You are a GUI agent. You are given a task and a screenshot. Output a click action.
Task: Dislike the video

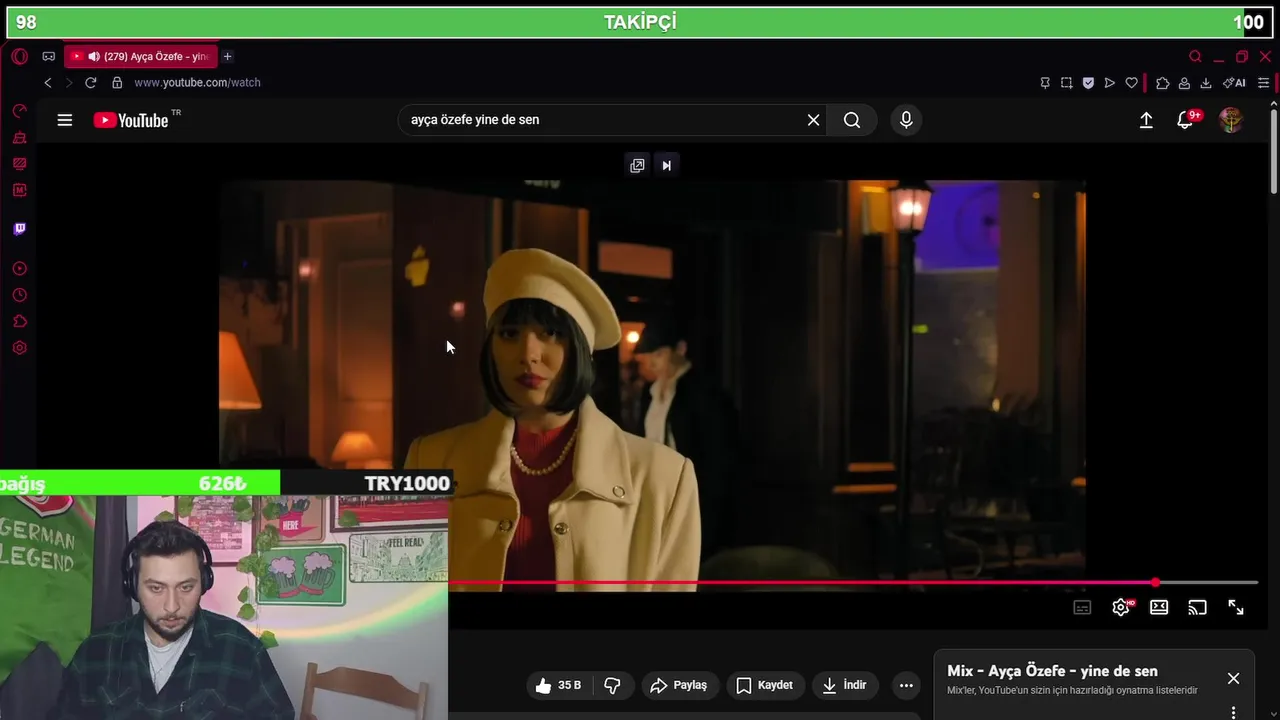(612, 685)
